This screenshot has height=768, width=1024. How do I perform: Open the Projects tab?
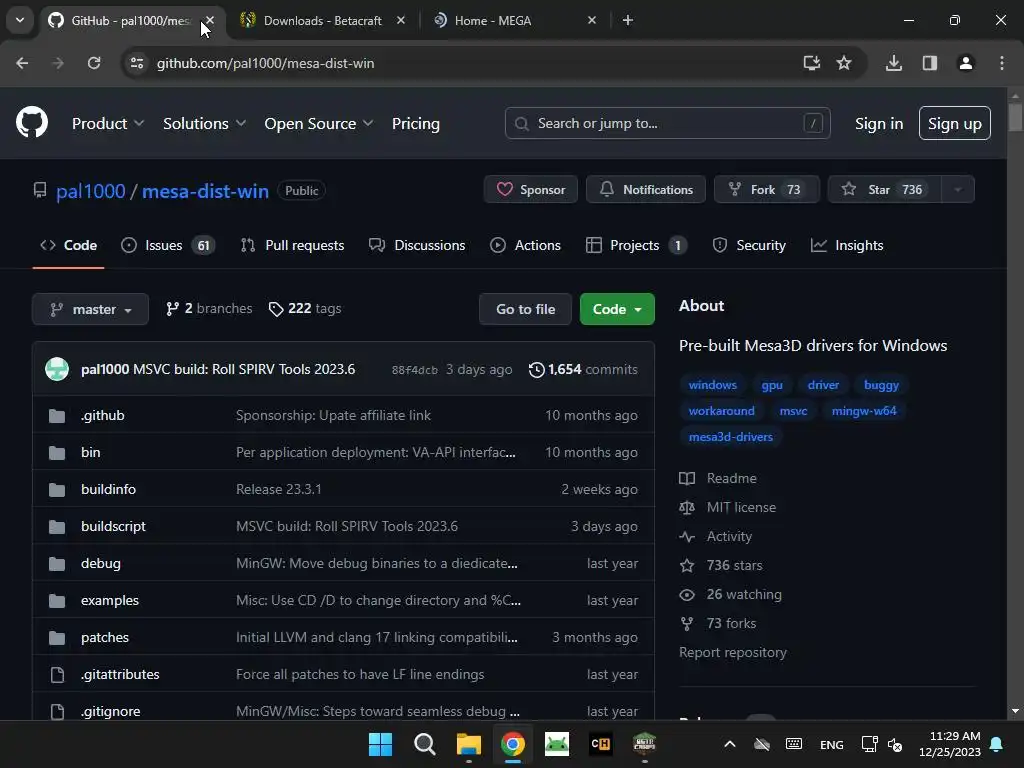pos(636,246)
